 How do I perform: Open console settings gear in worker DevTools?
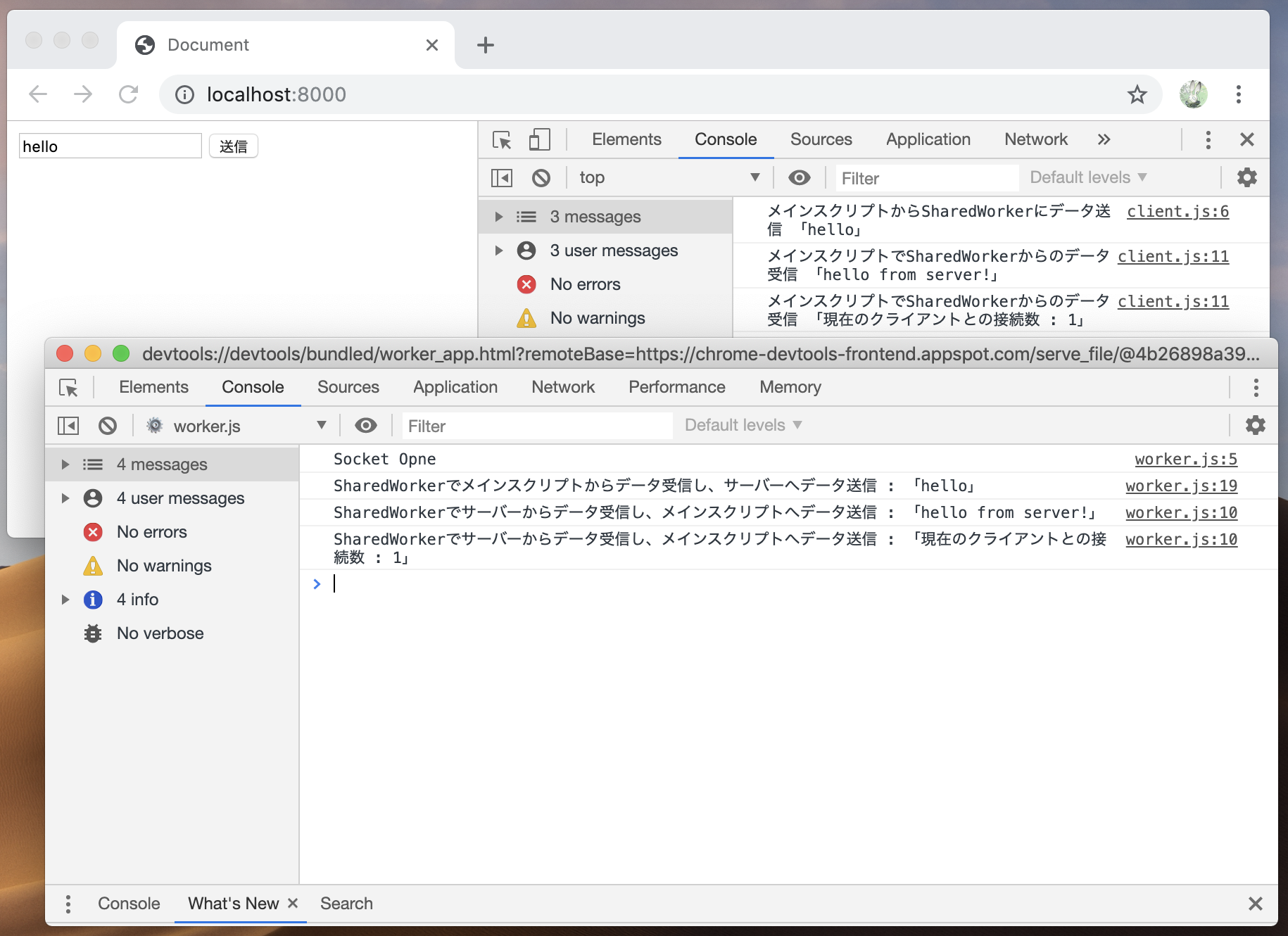[x=1256, y=425]
